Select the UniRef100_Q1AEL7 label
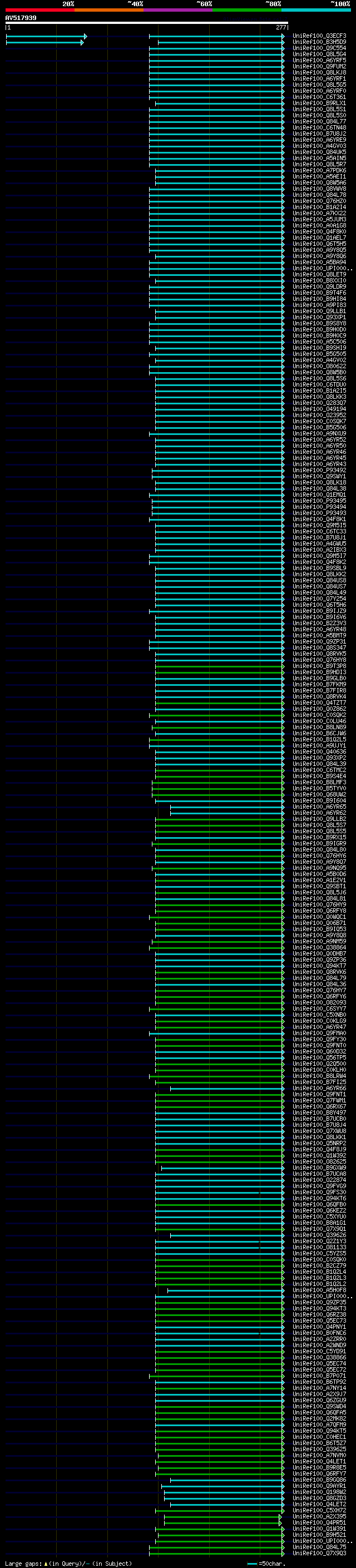 (319, 238)
